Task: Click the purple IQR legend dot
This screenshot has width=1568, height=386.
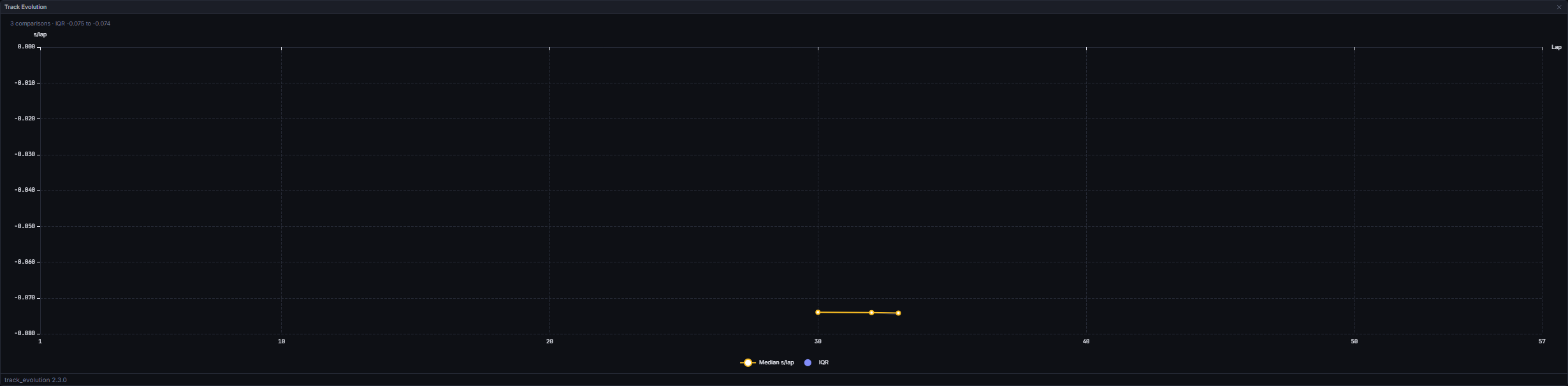Action: tap(808, 362)
